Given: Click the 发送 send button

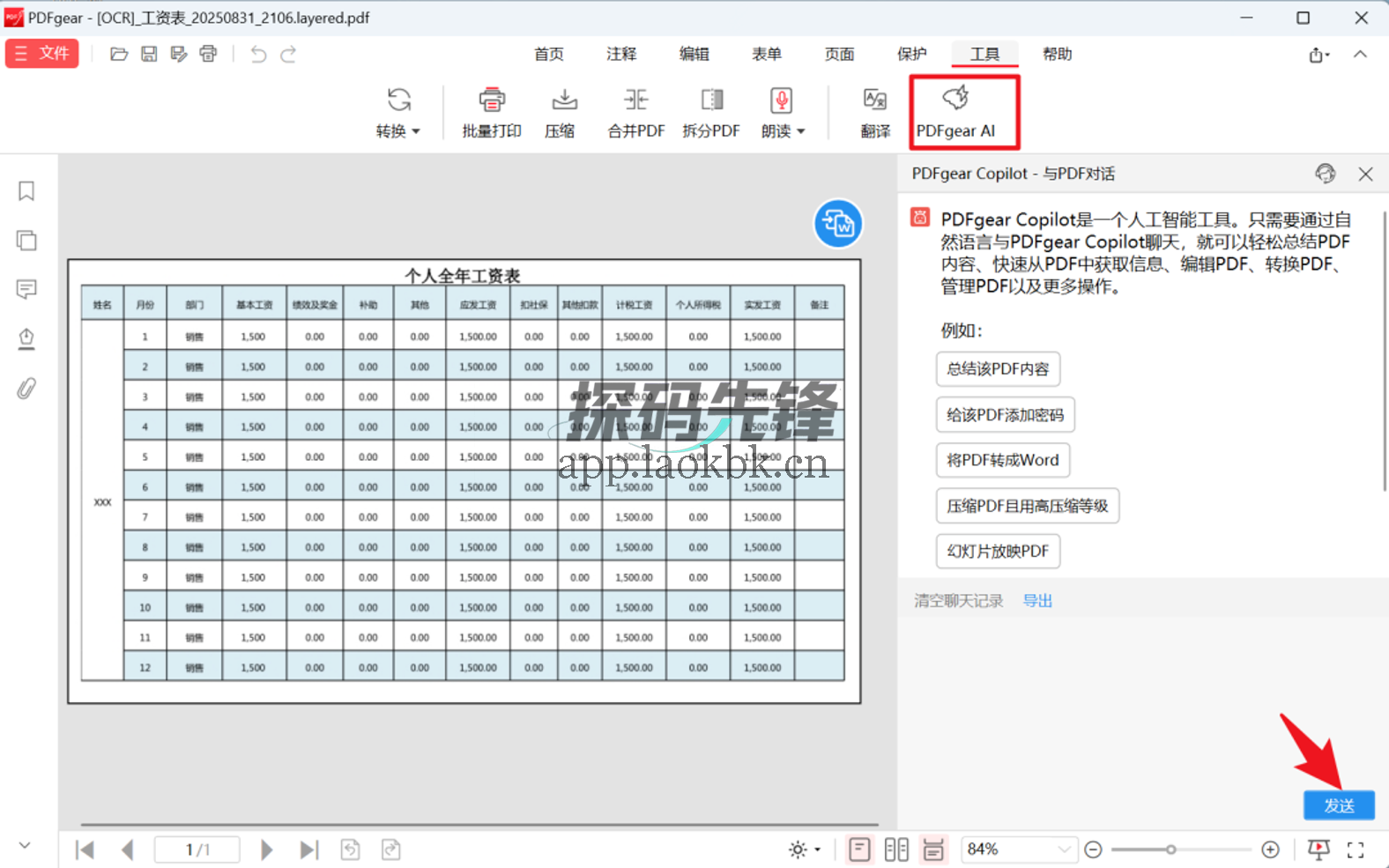Looking at the screenshot, I should 1339,805.
